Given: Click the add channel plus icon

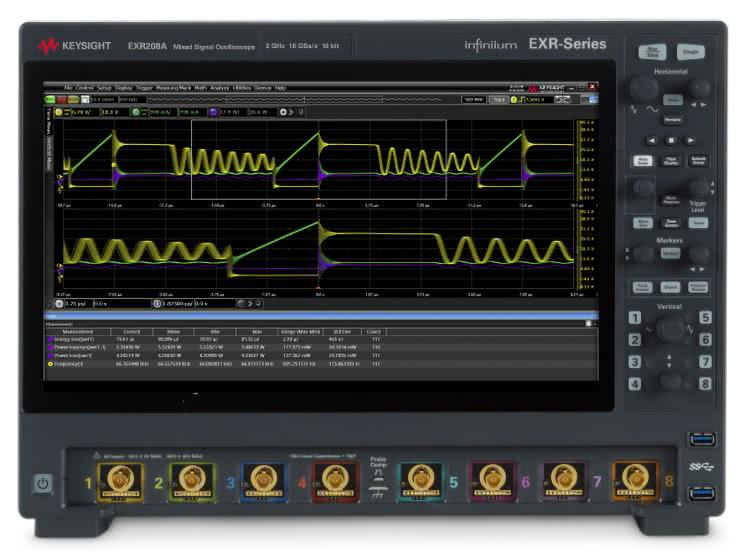Looking at the screenshot, I should coord(283,112).
